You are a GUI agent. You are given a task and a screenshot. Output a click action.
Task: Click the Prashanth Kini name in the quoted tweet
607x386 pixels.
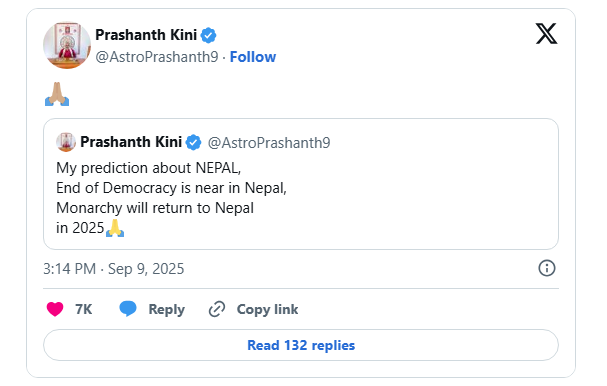click(131, 142)
